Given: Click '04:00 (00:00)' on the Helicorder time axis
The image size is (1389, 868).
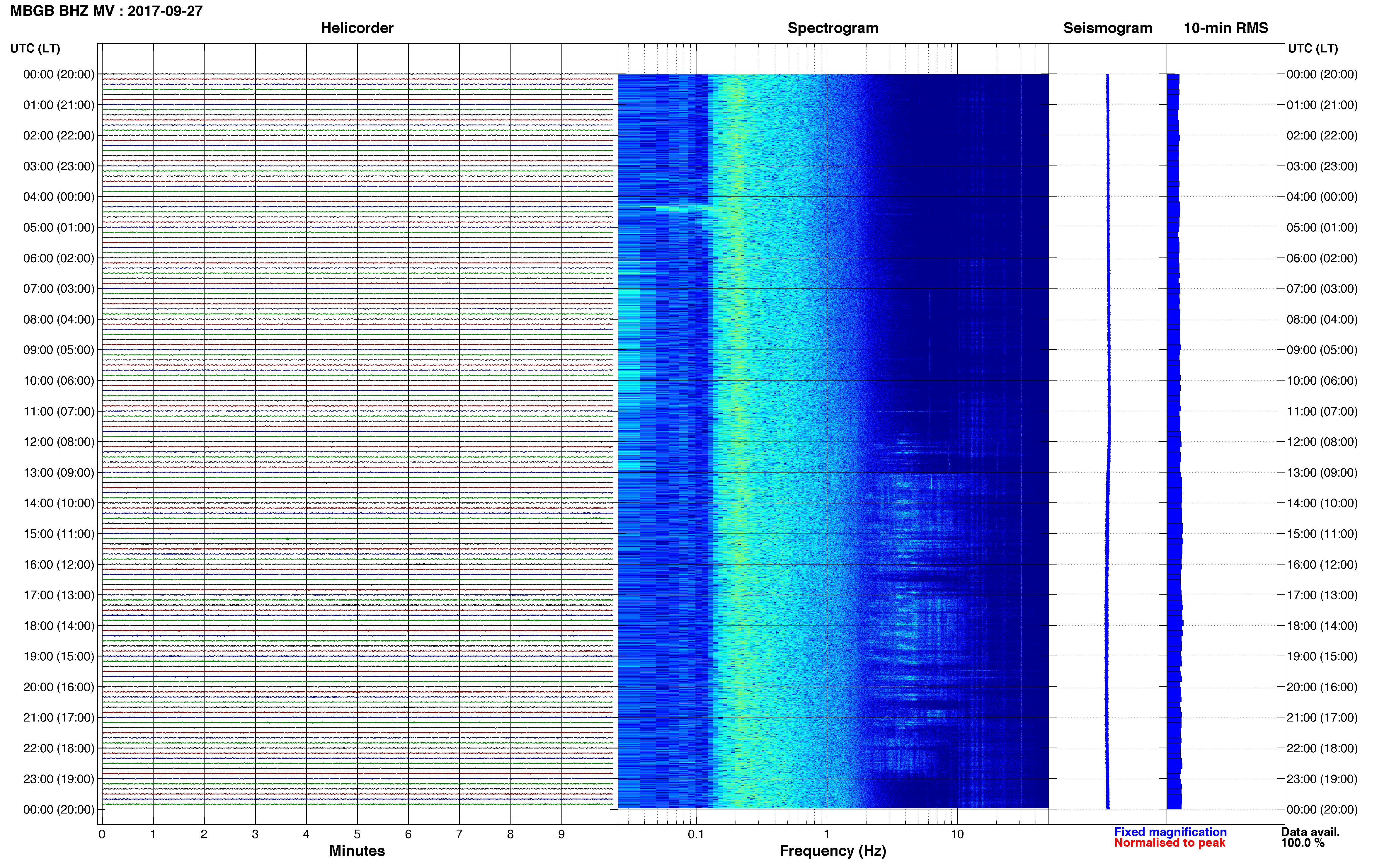Looking at the screenshot, I should 59,197.
